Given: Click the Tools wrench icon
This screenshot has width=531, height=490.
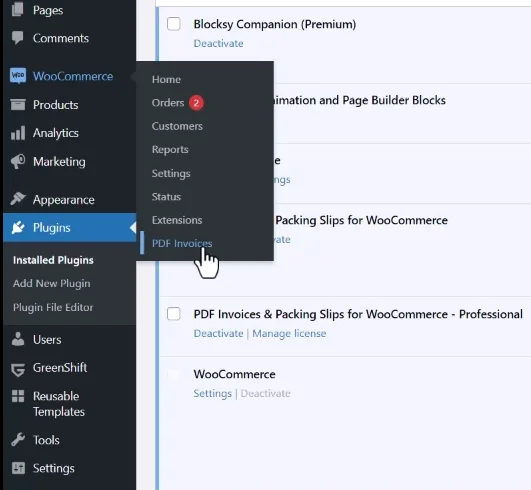Looking at the screenshot, I should (18, 440).
